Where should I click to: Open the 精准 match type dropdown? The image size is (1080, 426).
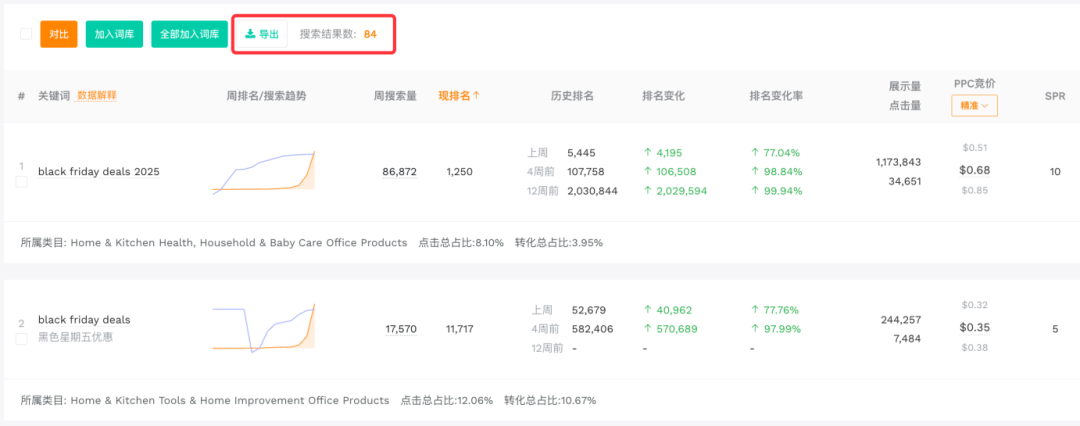click(973, 105)
